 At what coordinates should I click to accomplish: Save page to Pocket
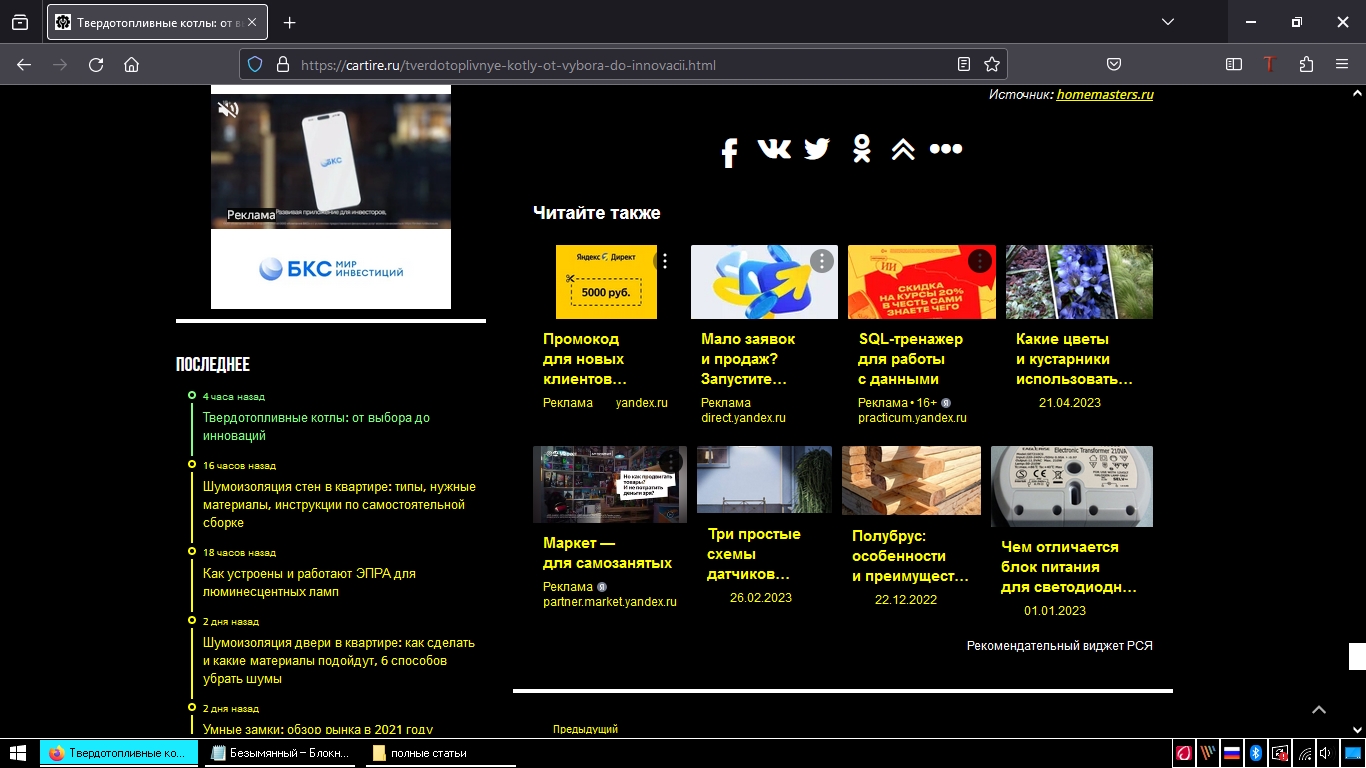click(1114, 64)
